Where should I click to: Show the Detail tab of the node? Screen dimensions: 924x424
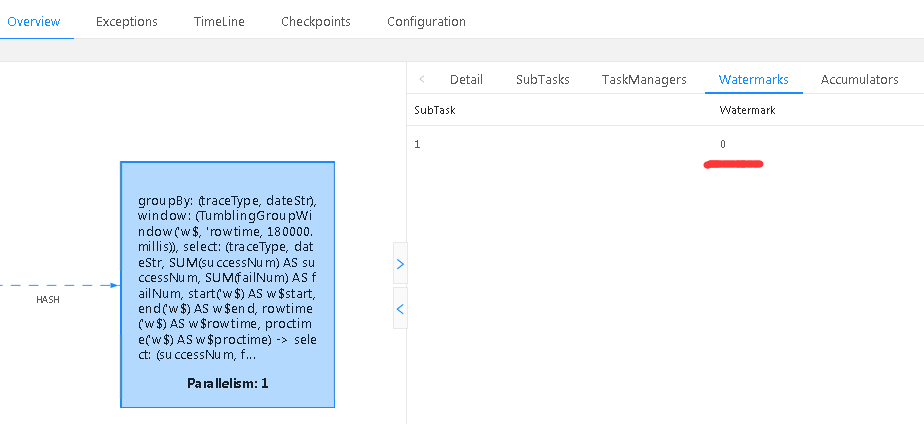click(466, 79)
